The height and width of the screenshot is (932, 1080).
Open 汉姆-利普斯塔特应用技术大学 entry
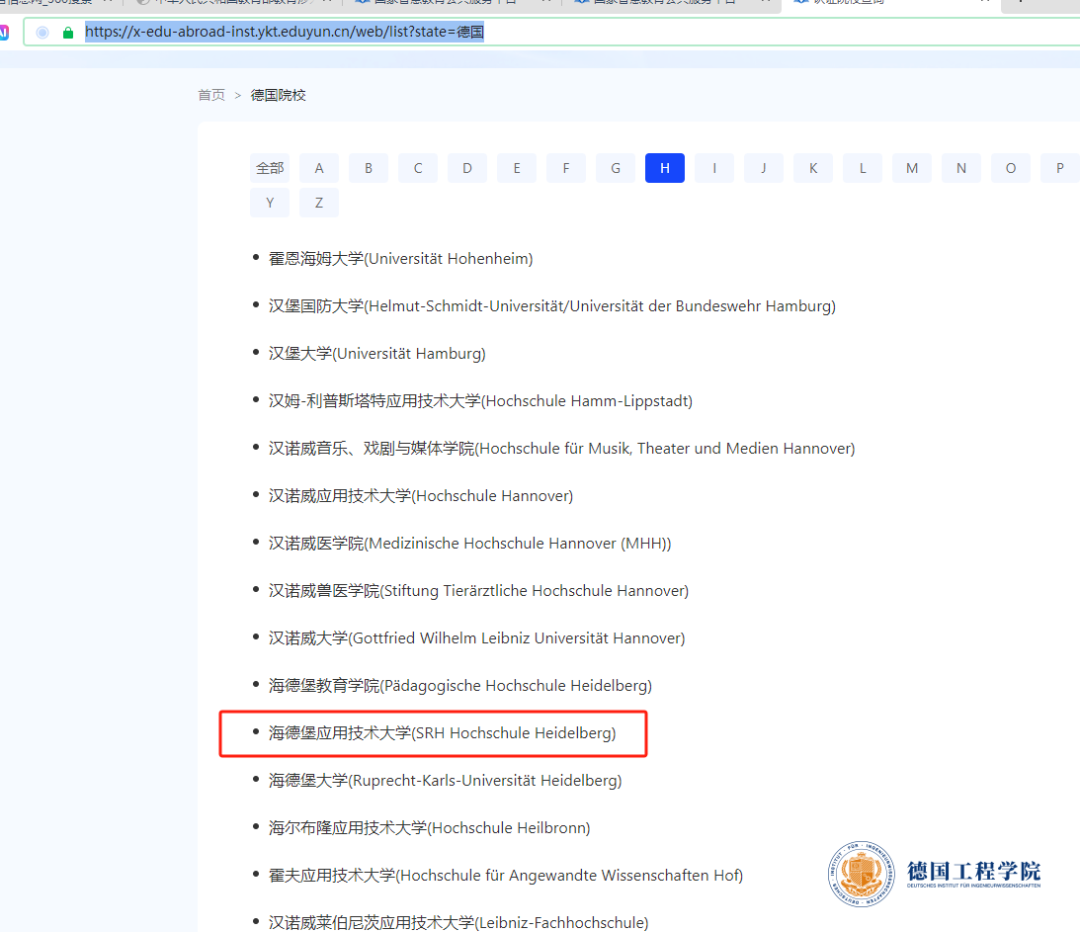[480, 401]
